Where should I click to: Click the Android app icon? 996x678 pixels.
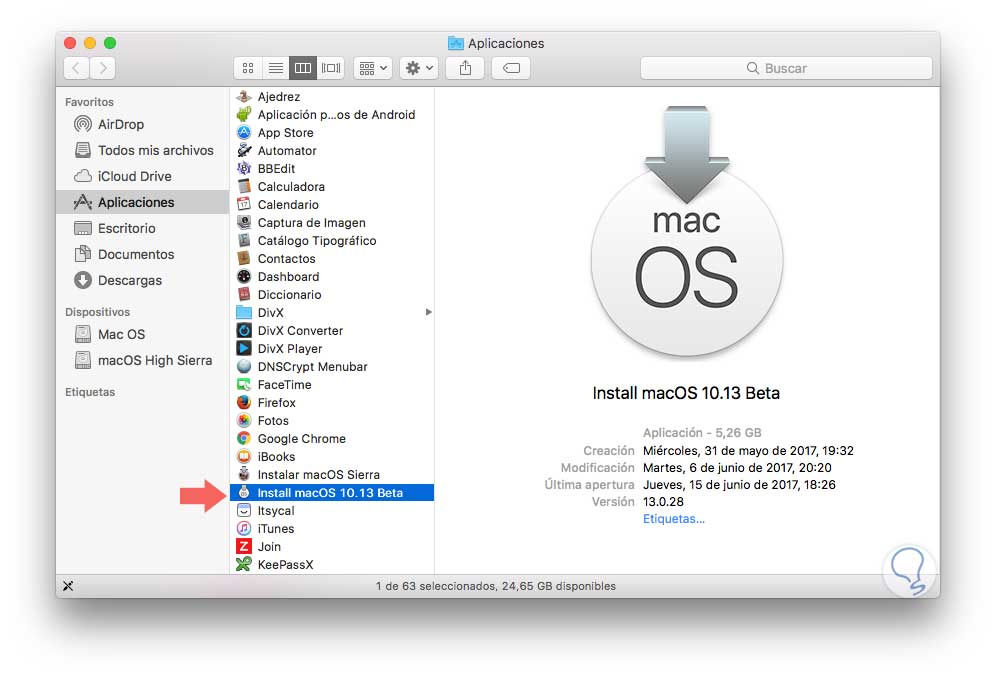[x=244, y=114]
